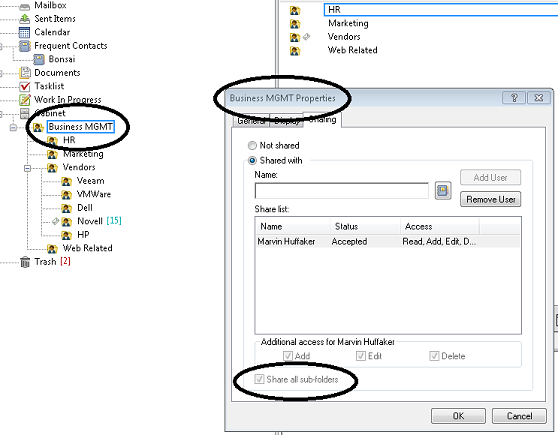Select Vendors row label in right list
558x435 pixels.
pos(344,37)
